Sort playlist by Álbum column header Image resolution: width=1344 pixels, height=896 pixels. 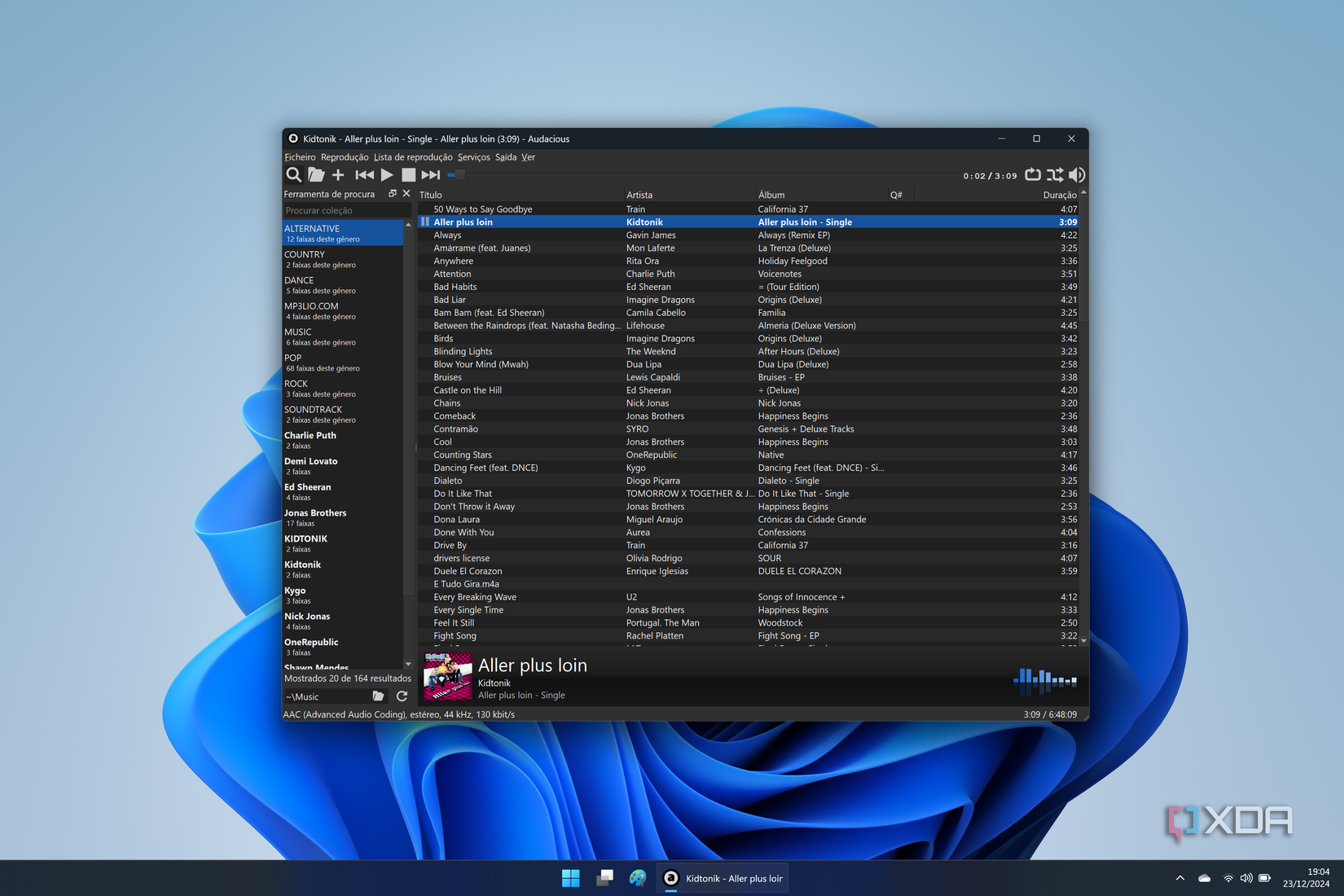pos(822,195)
